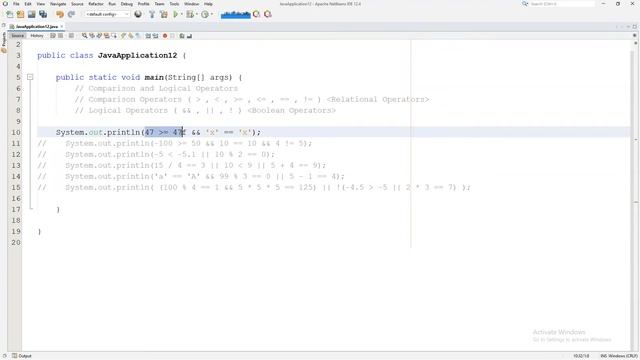Screen dimensions: 640x360
Task: Open the default config dropdown
Action: tap(107, 14)
